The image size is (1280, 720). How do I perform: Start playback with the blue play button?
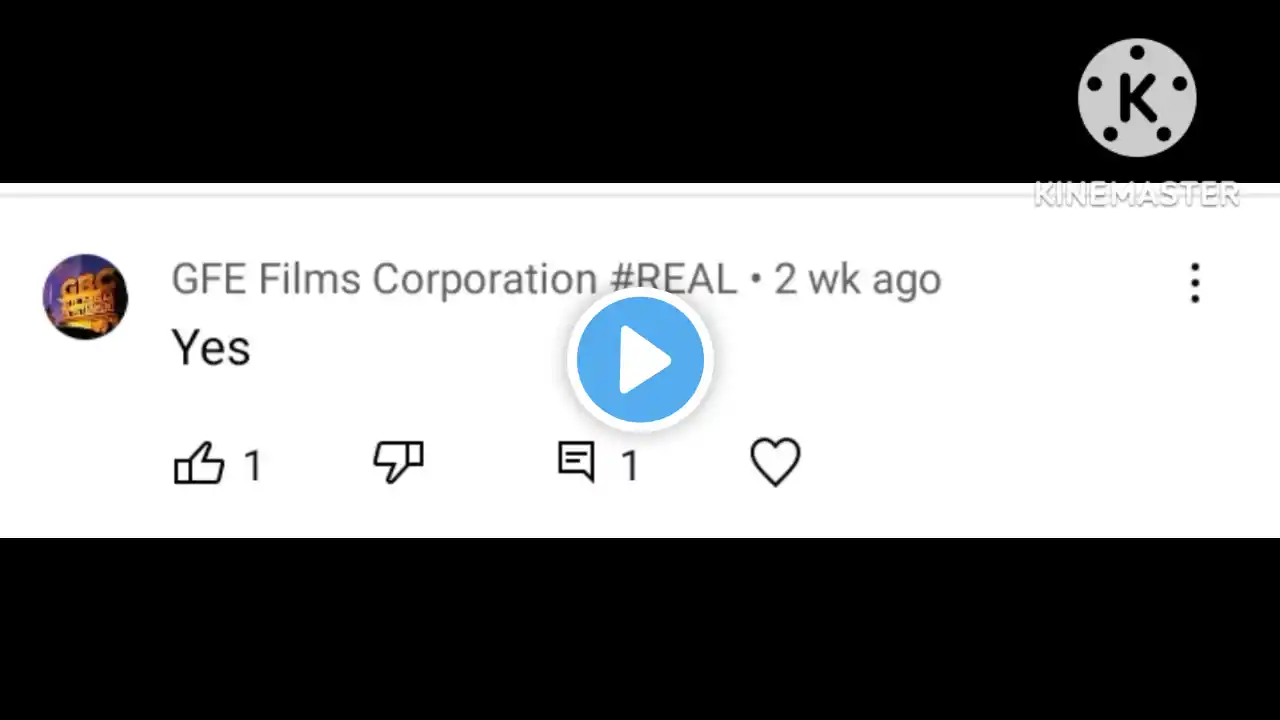(640, 360)
